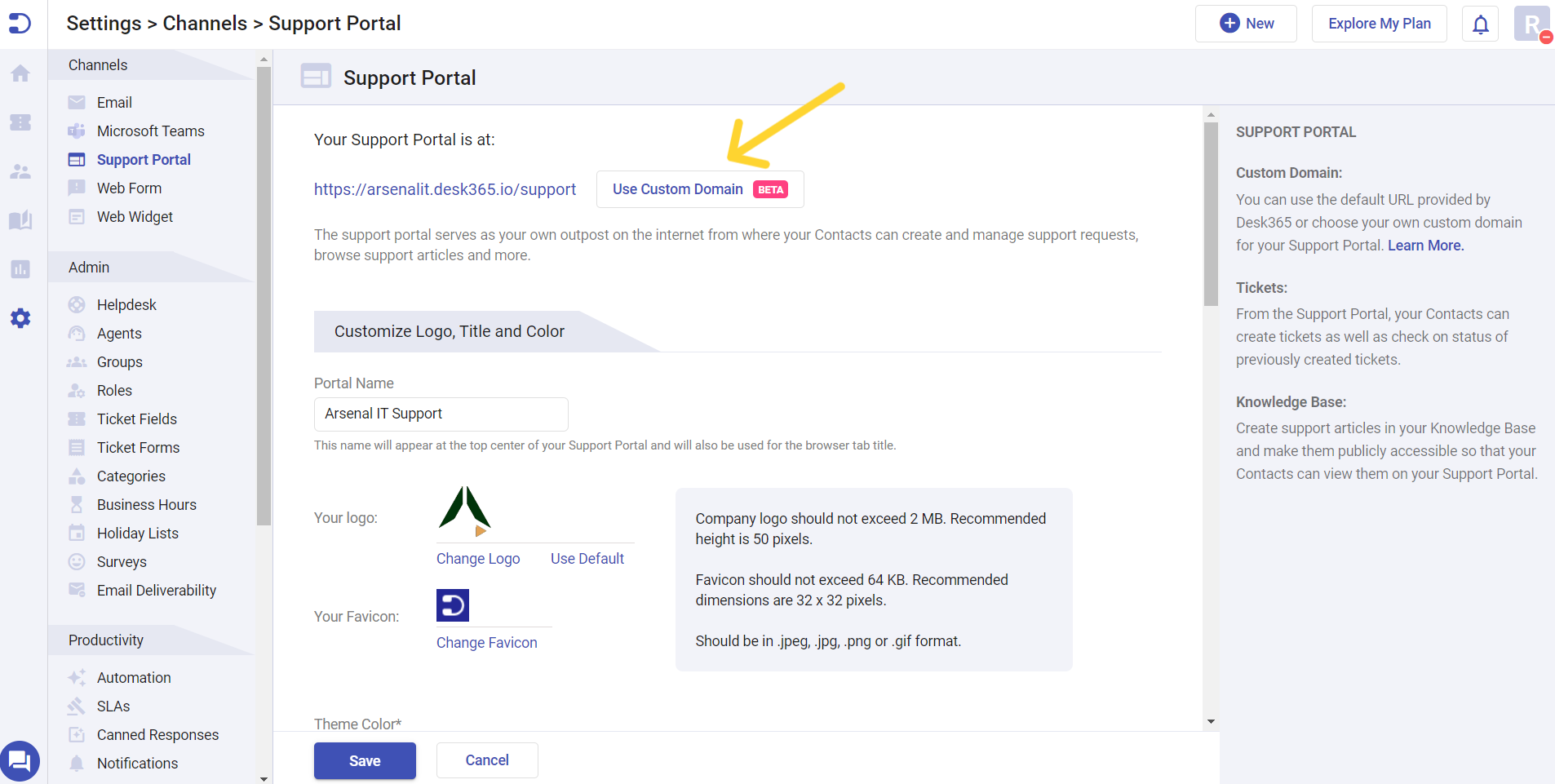Open the Reports bar-chart icon

tap(20, 269)
